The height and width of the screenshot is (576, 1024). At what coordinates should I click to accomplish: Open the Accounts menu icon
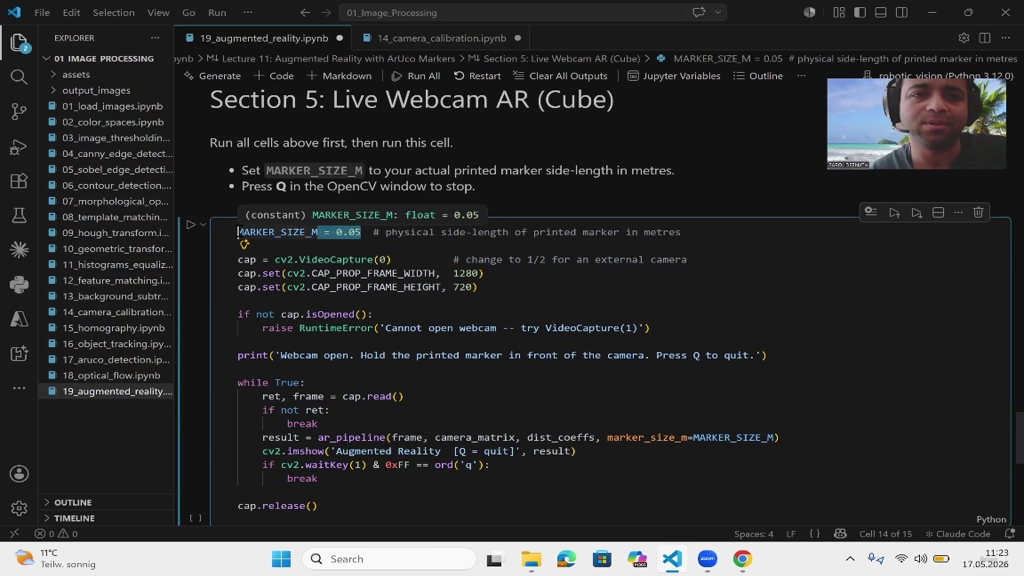(x=19, y=473)
